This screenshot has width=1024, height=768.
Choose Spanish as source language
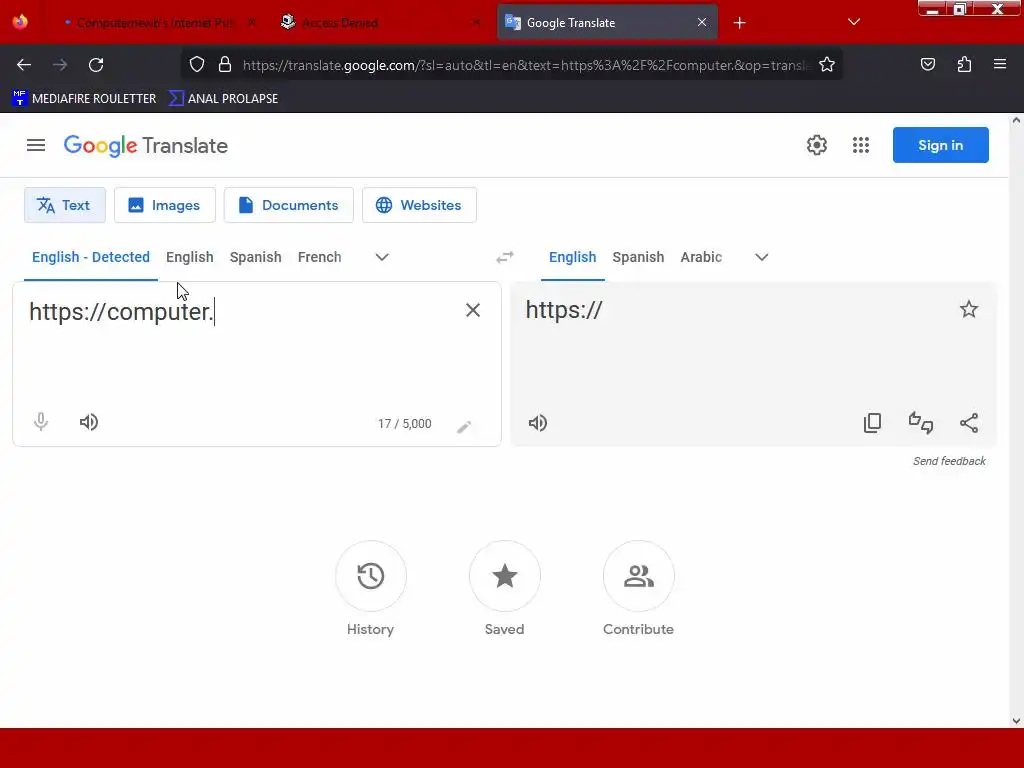point(255,257)
